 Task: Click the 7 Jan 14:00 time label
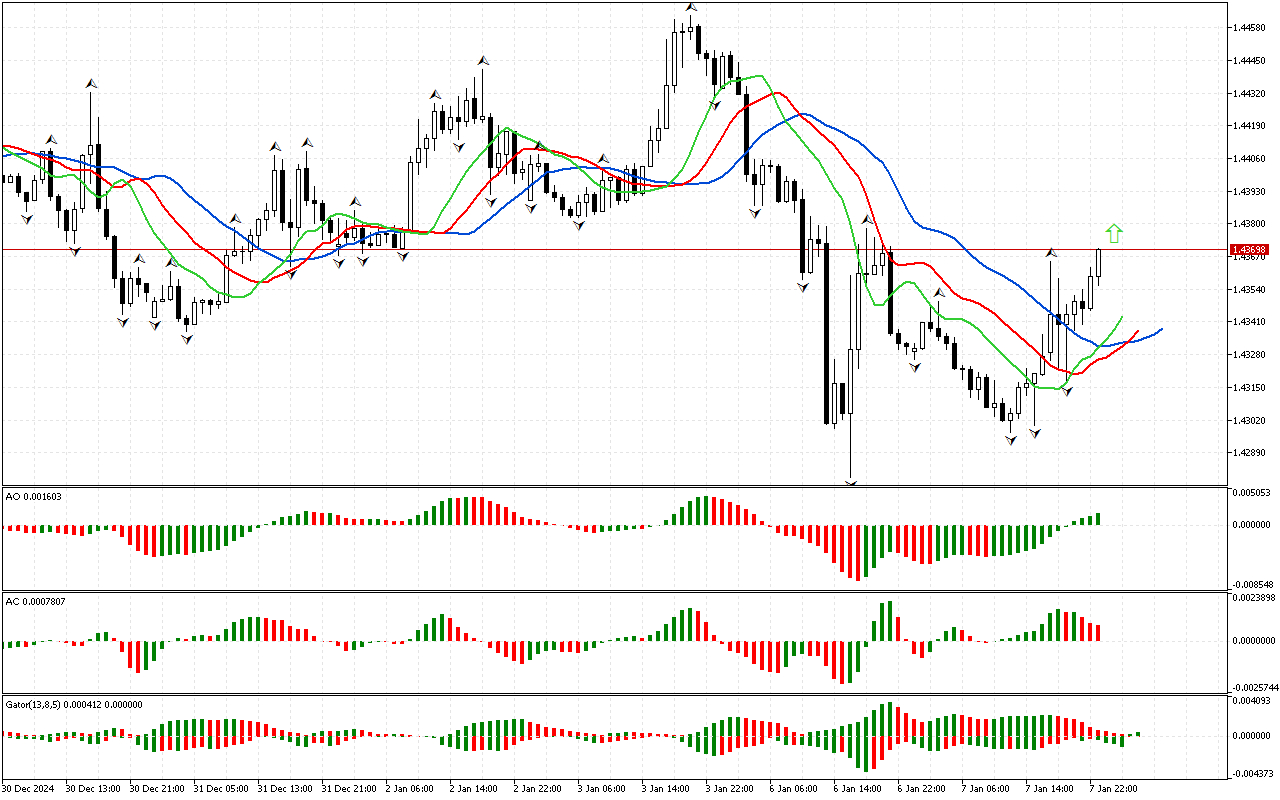tap(1052, 789)
